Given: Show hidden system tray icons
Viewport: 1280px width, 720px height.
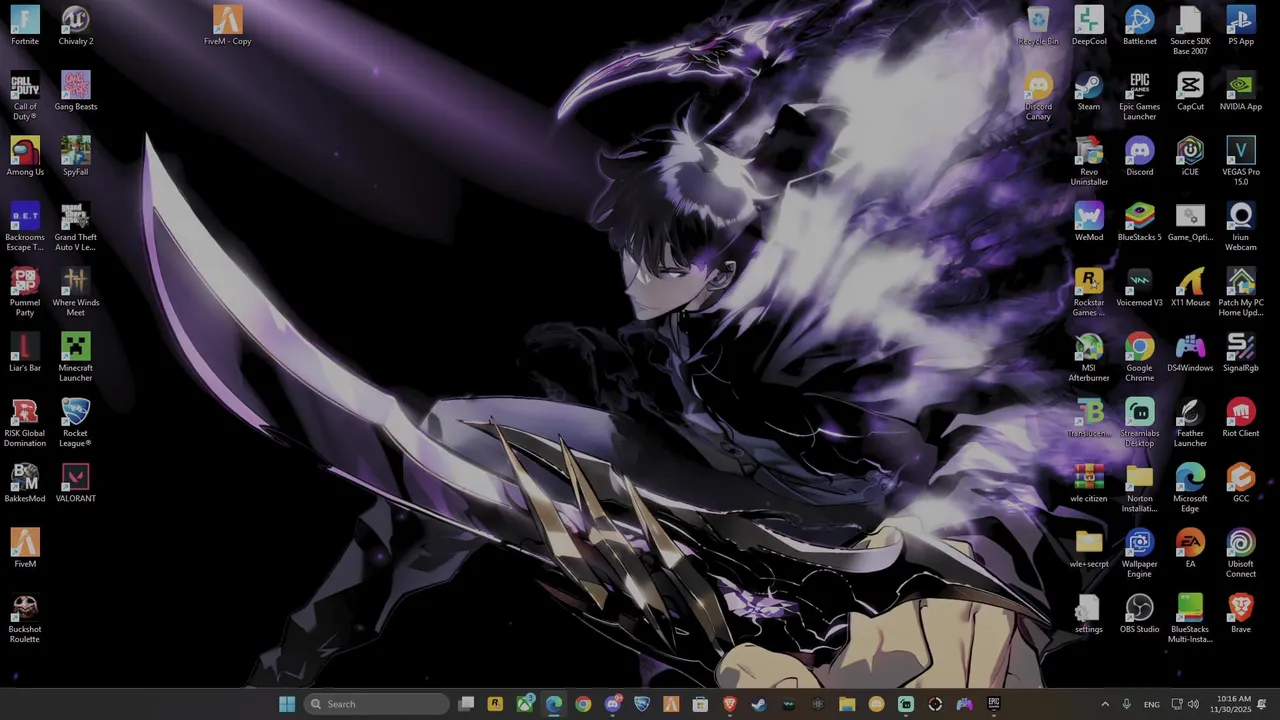Looking at the screenshot, I should 1105,704.
